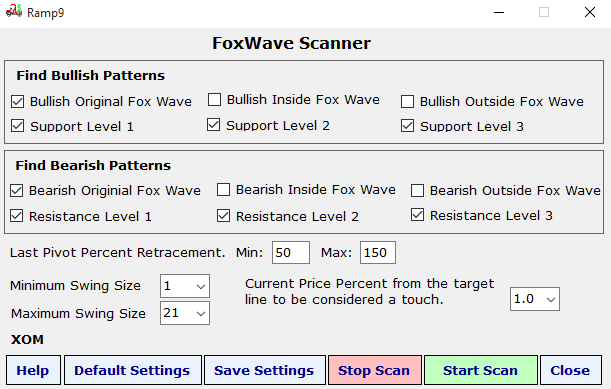The image size is (611, 389).
Task: Open Help for FoxWave Scanner
Action: tap(34, 370)
